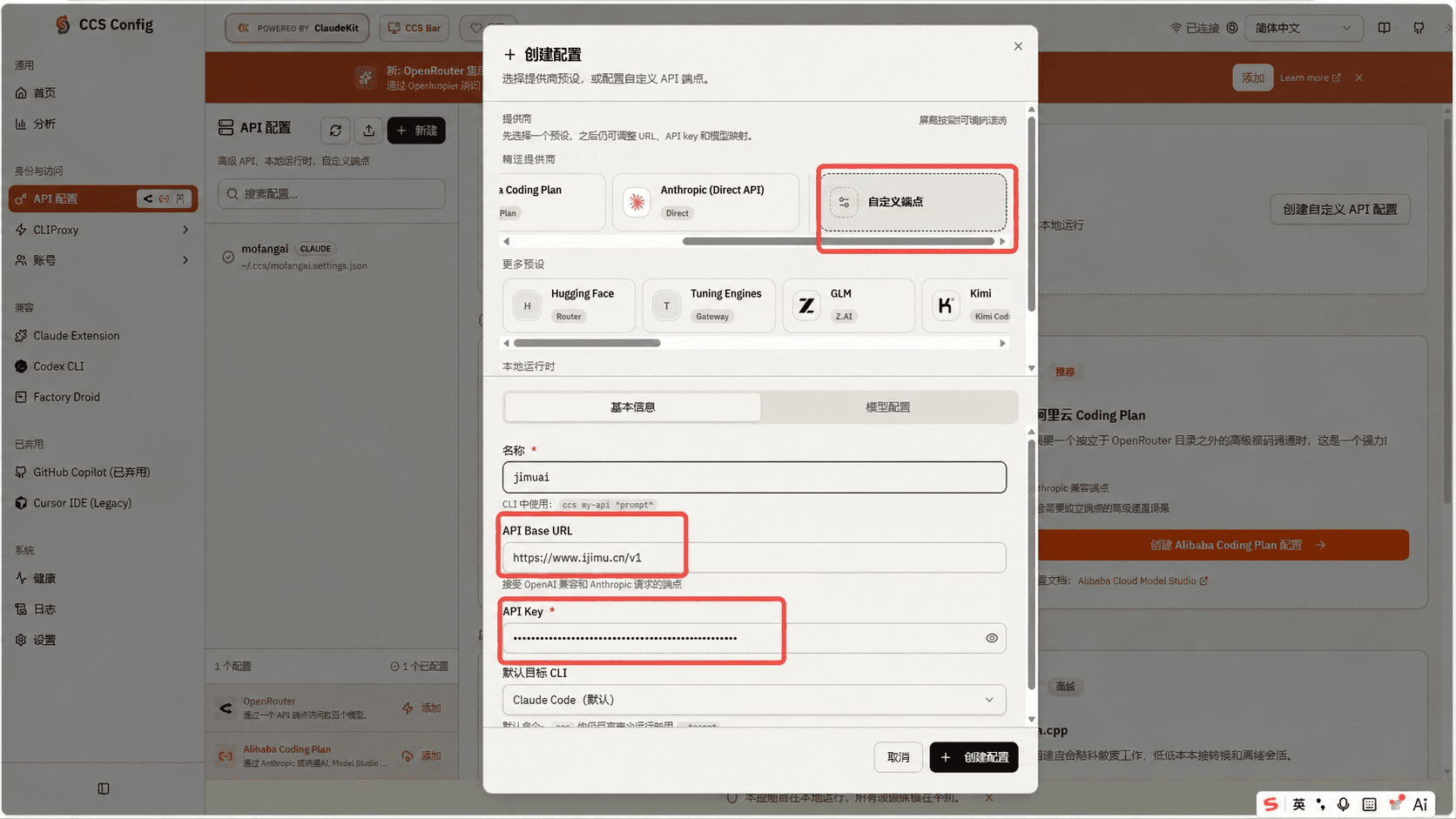1456x819 pixels.
Task: Click right arrow of 更多预设 scrollbar
Action: click(1002, 343)
